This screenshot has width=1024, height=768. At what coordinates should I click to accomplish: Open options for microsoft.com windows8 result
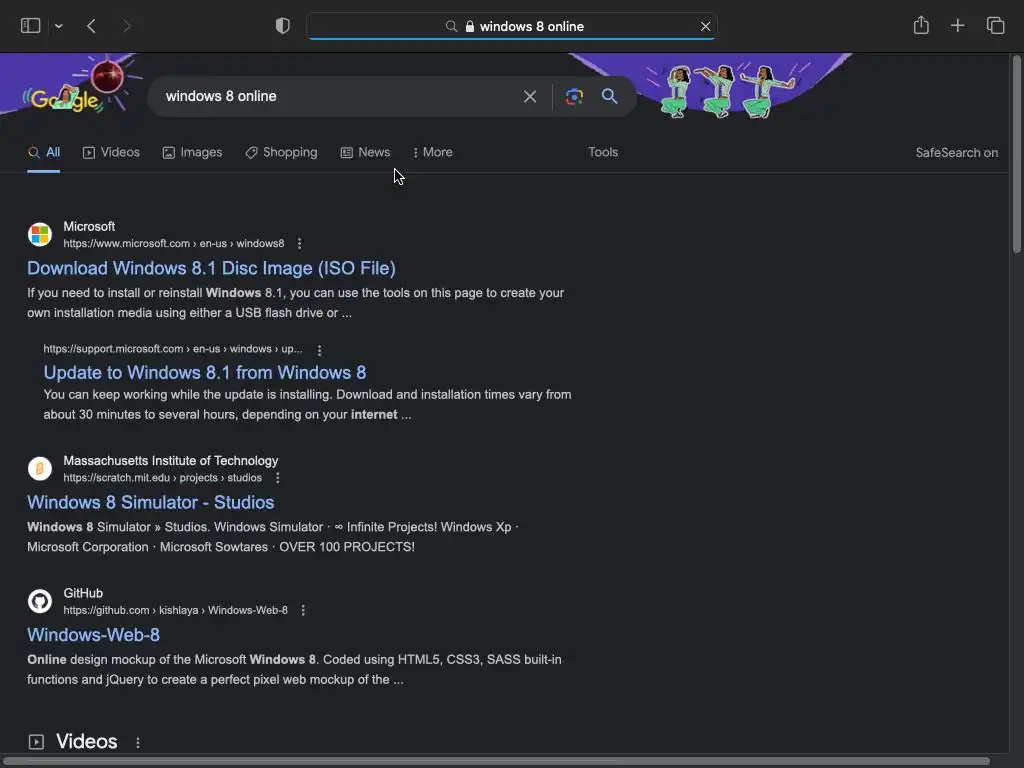click(x=299, y=244)
